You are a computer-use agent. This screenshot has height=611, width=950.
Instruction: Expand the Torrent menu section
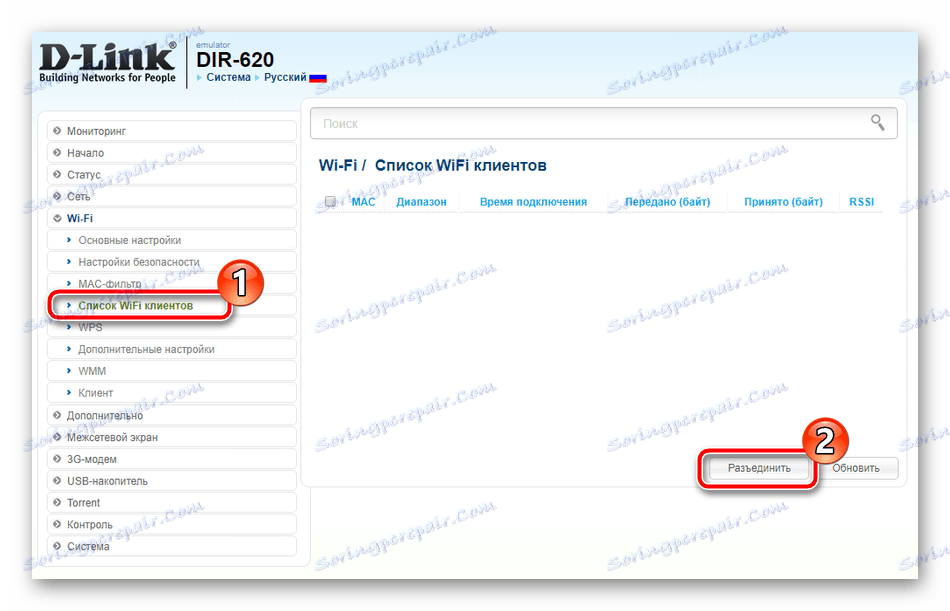point(172,502)
